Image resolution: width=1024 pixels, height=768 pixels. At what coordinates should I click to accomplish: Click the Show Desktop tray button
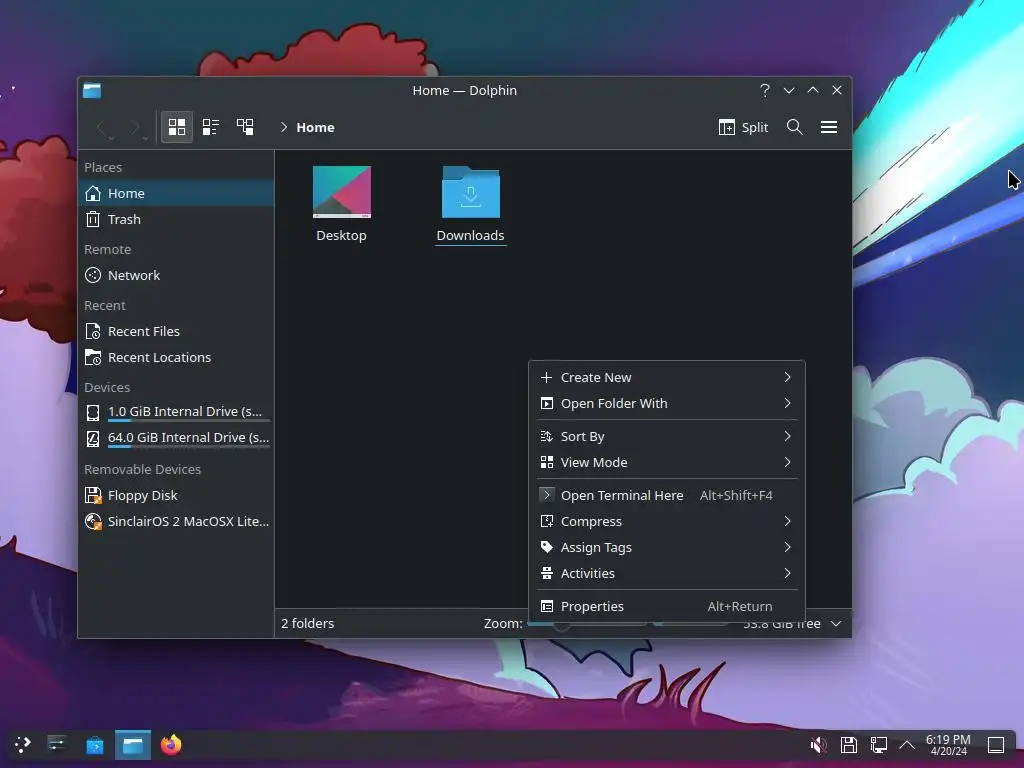(x=996, y=745)
